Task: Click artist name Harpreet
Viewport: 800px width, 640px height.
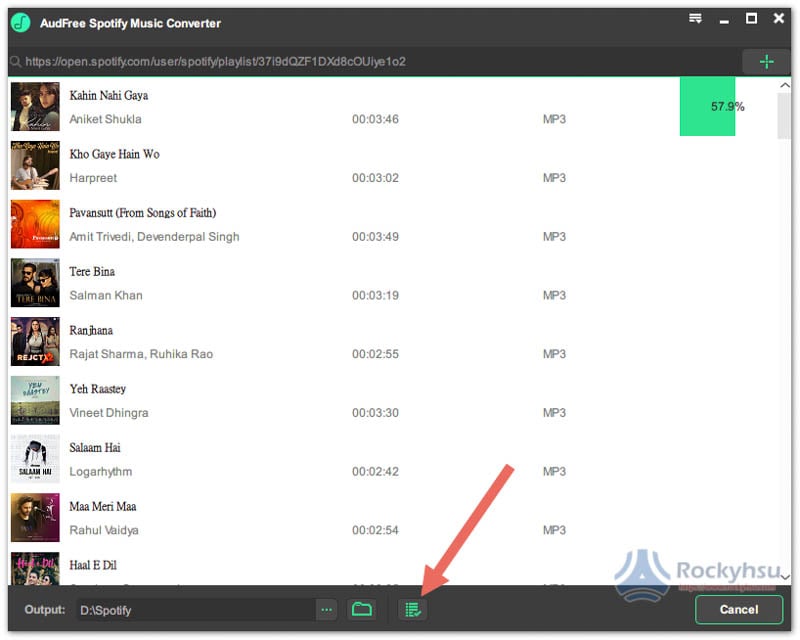Action: [93, 178]
